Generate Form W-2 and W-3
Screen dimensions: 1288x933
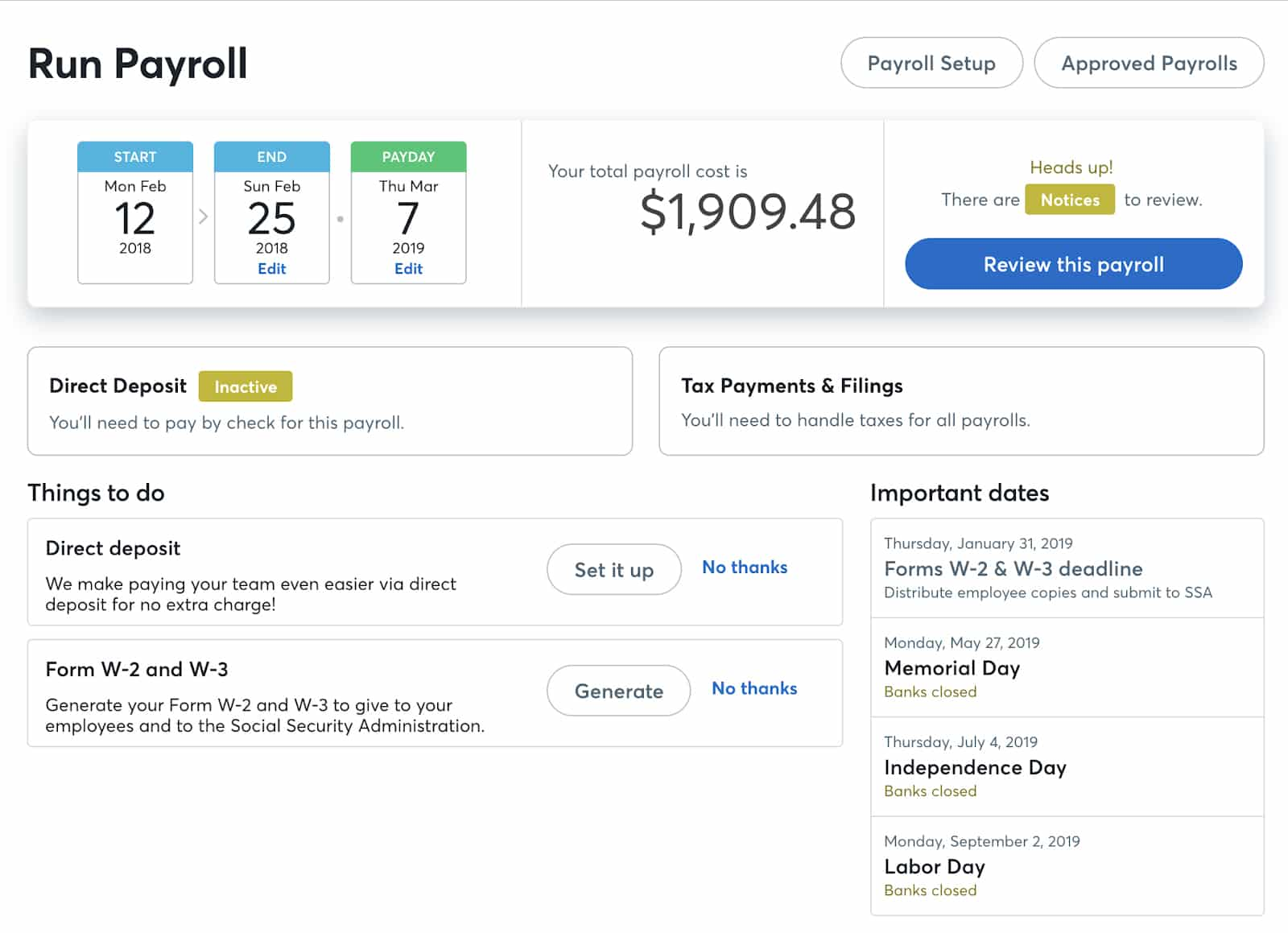(x=617, y=691)
